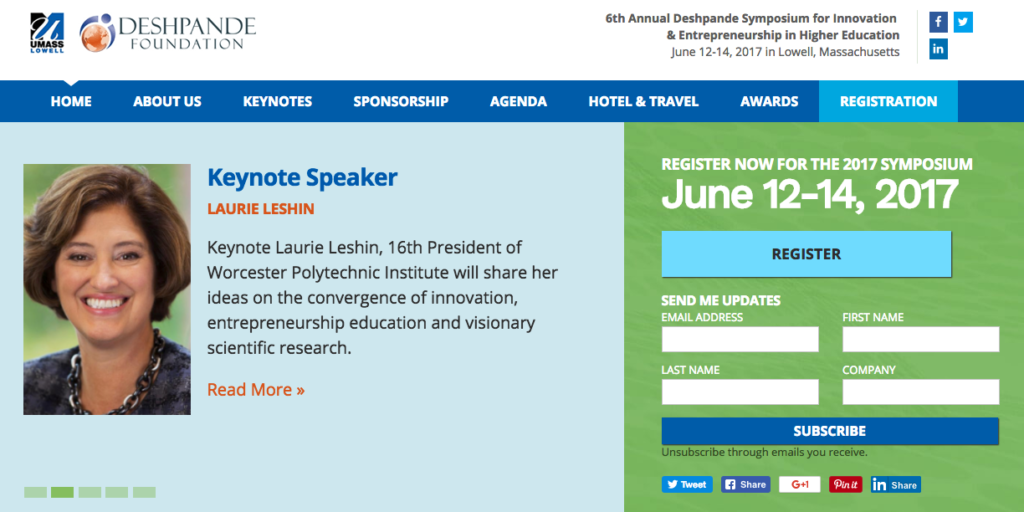This screenshot has height=512, width=1024.
Task: Follow the Read More link
Action: tap(256, 390)
